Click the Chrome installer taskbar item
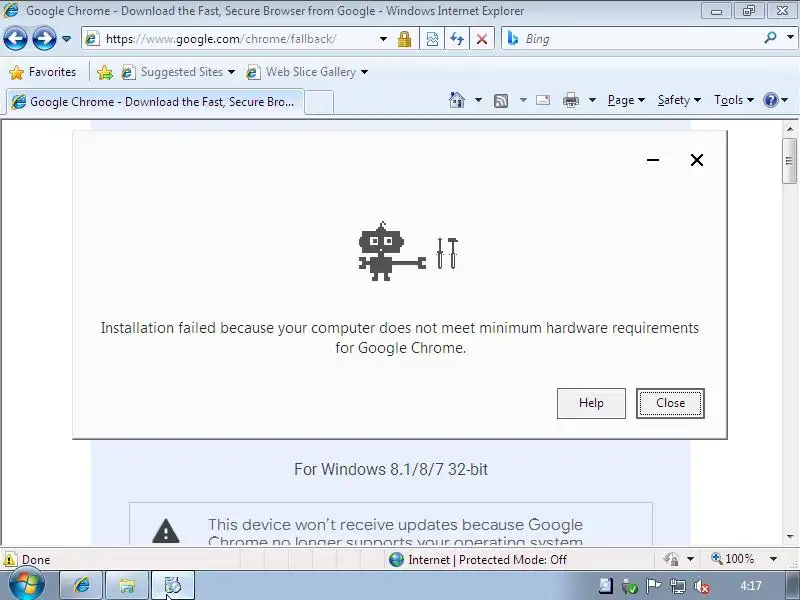The width and height of the screenshot is (800, 600). 173,586
